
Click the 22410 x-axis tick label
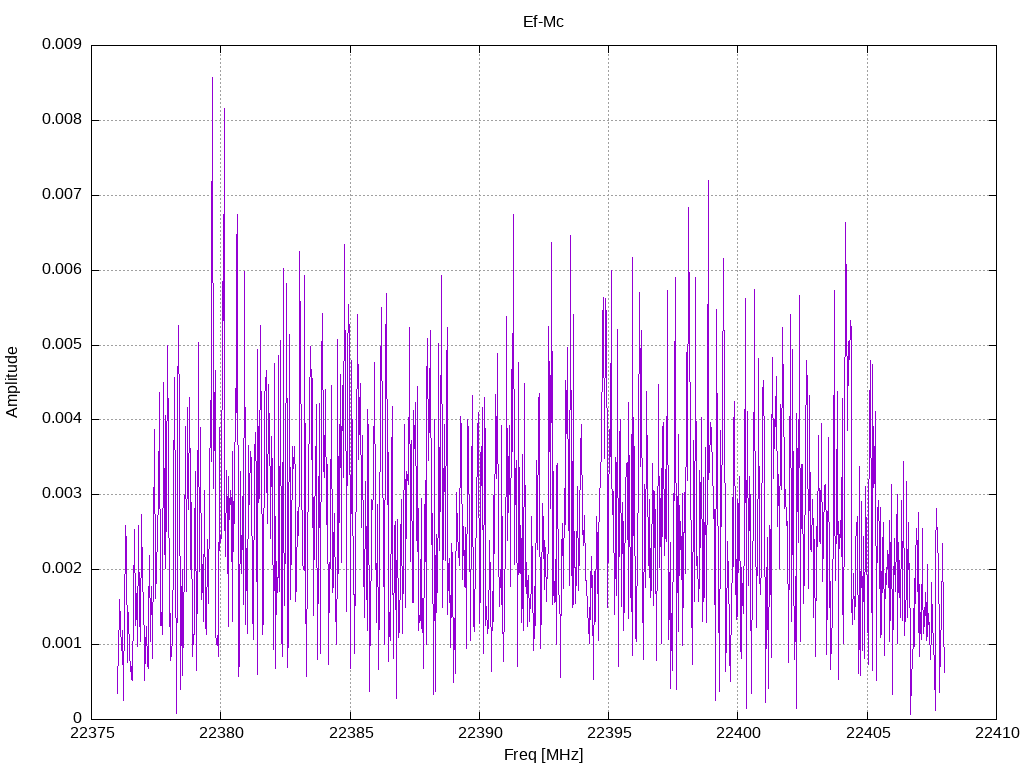tap(997, 733)
